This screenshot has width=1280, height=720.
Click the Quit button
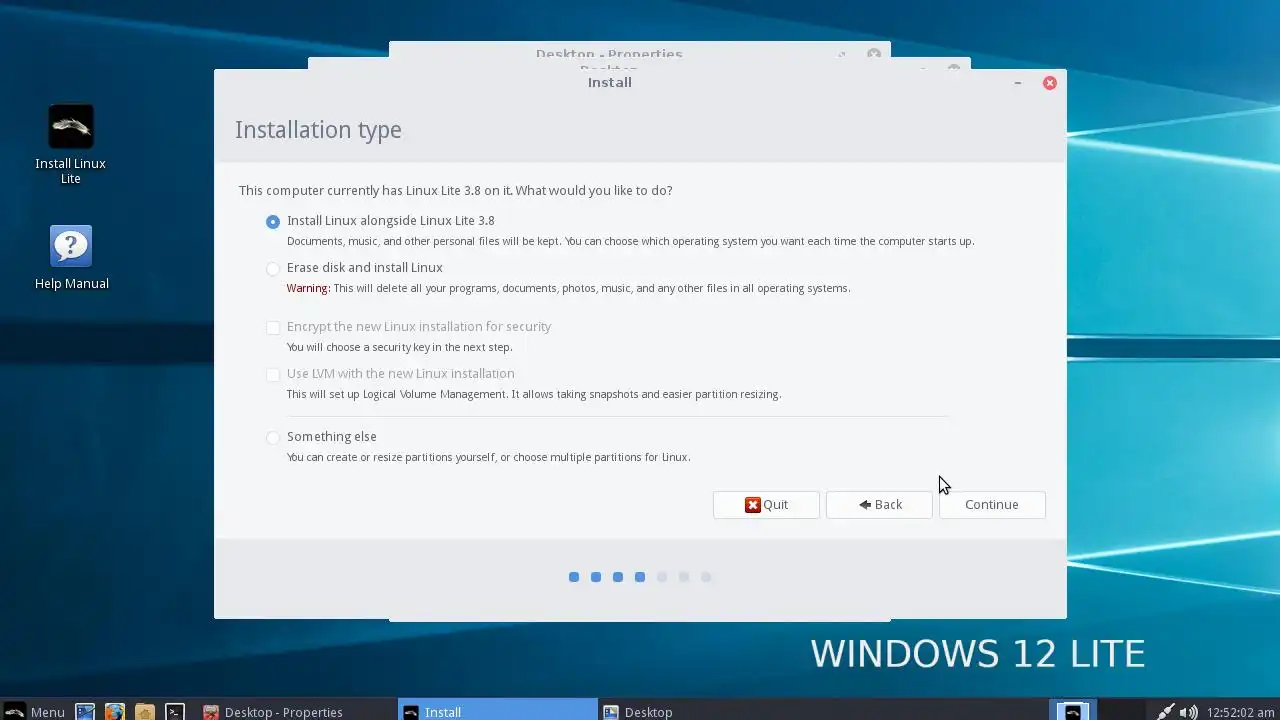point(766,505)
